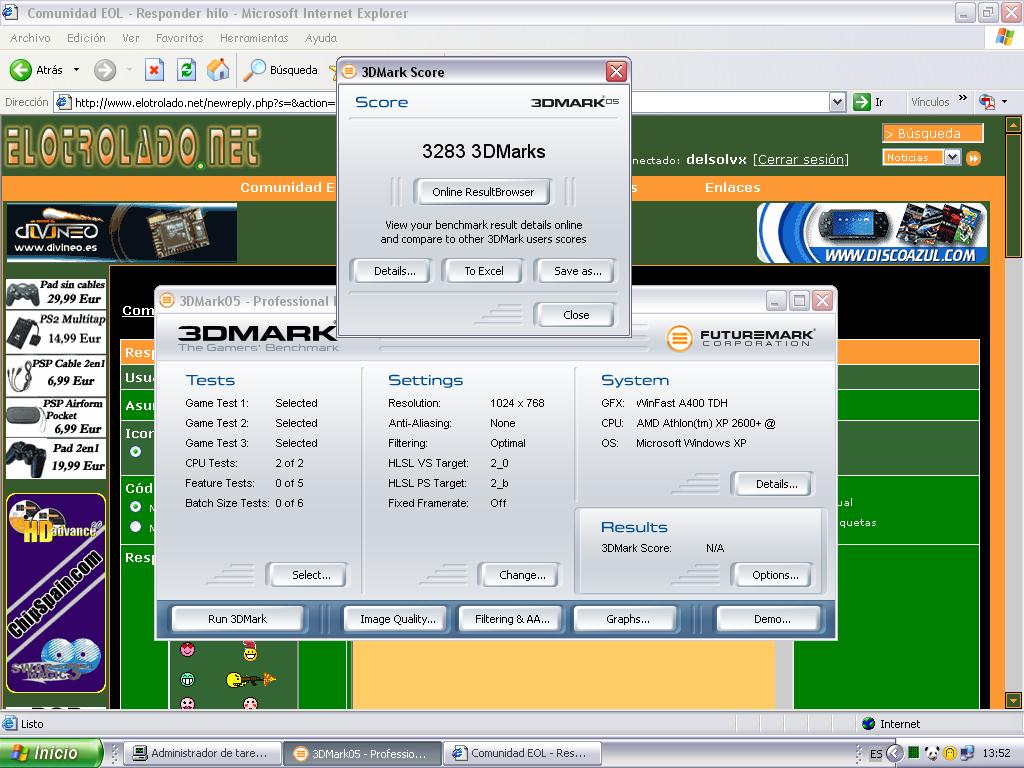Click the Windows flag logo in IE
Screen dimensions: 1024x768
pyautogui.click(x=1004, y=37)
